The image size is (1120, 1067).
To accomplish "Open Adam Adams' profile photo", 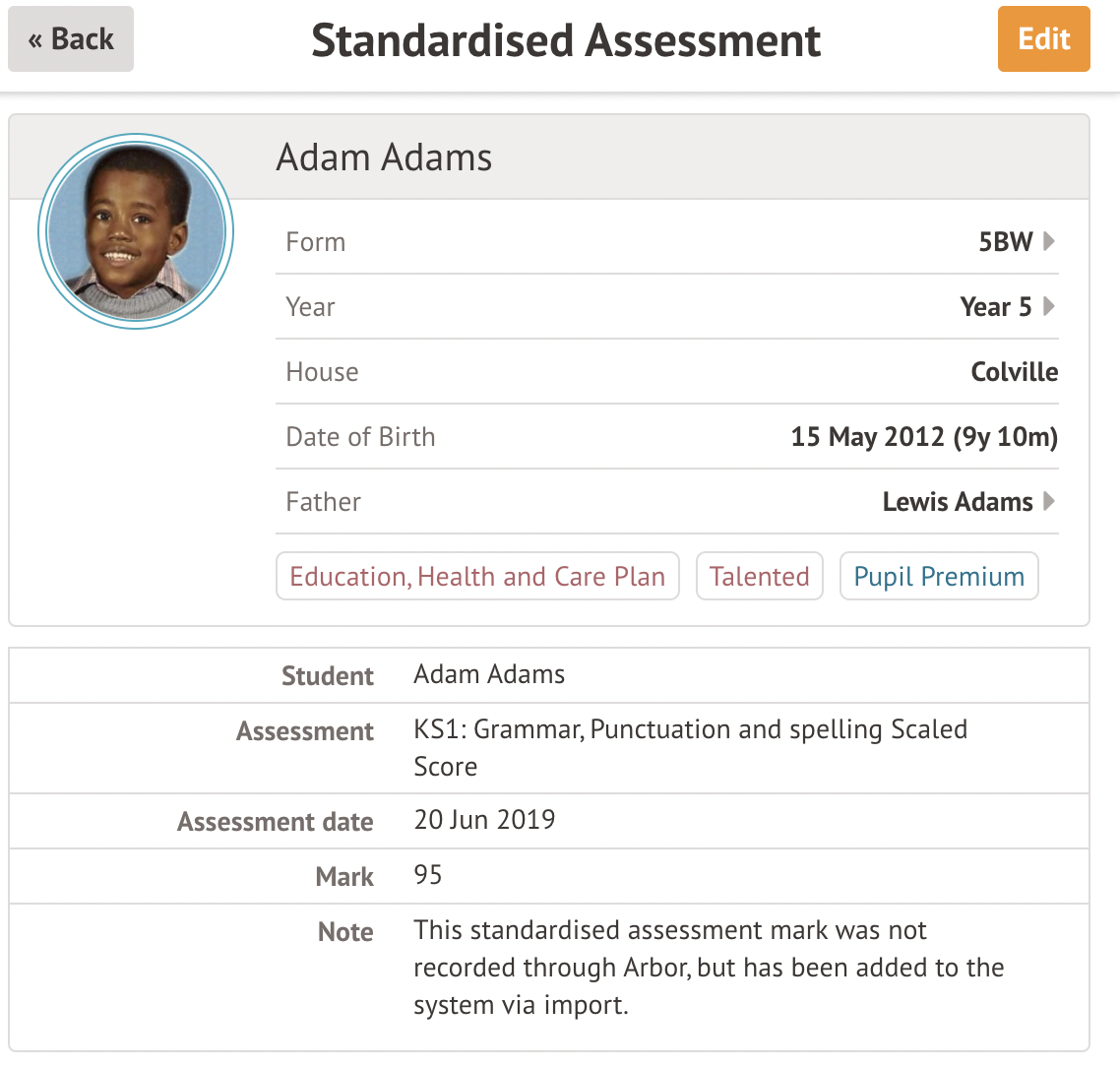I will pos(136,232).
